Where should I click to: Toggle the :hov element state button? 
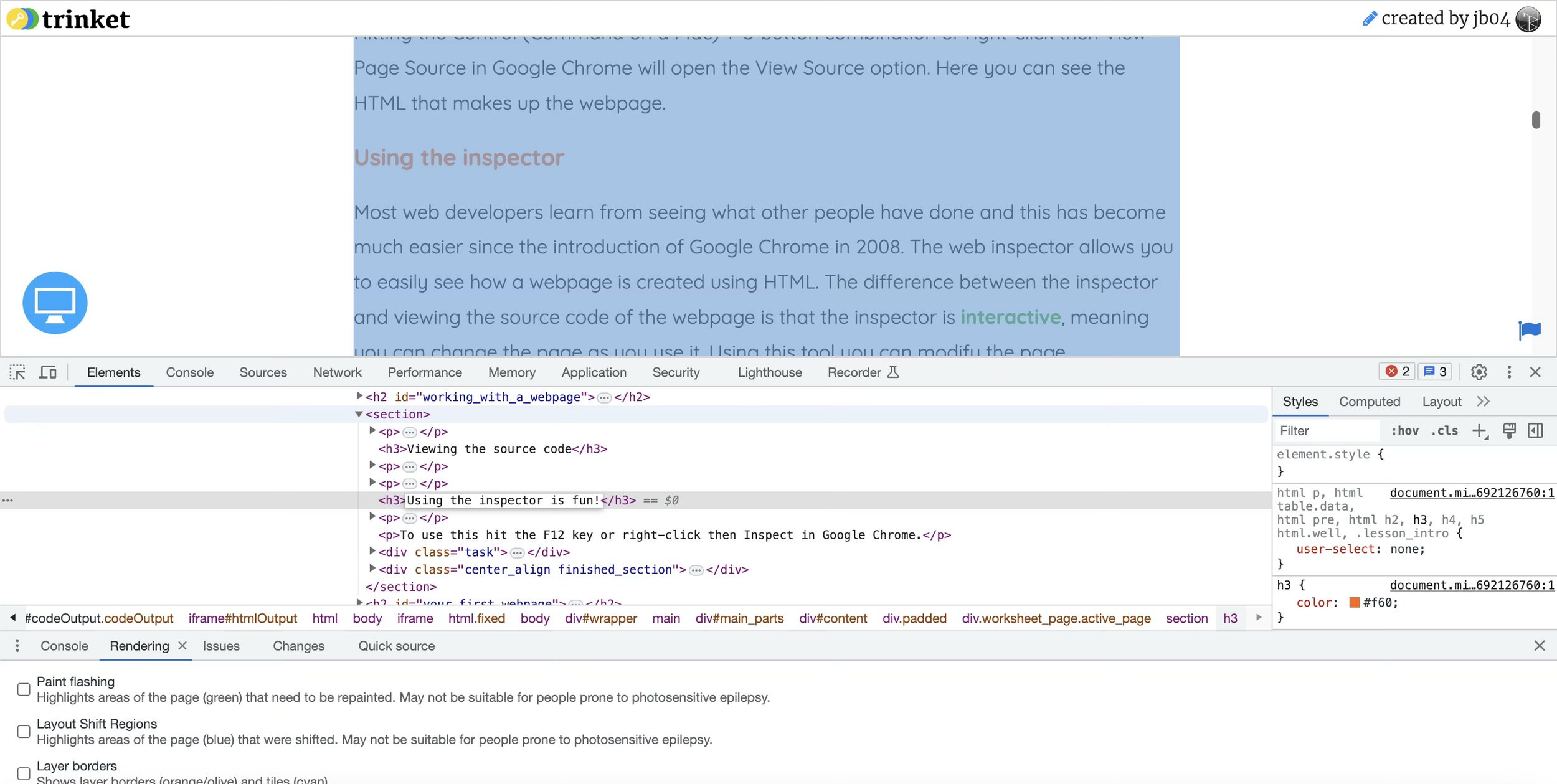[1404, 431]
